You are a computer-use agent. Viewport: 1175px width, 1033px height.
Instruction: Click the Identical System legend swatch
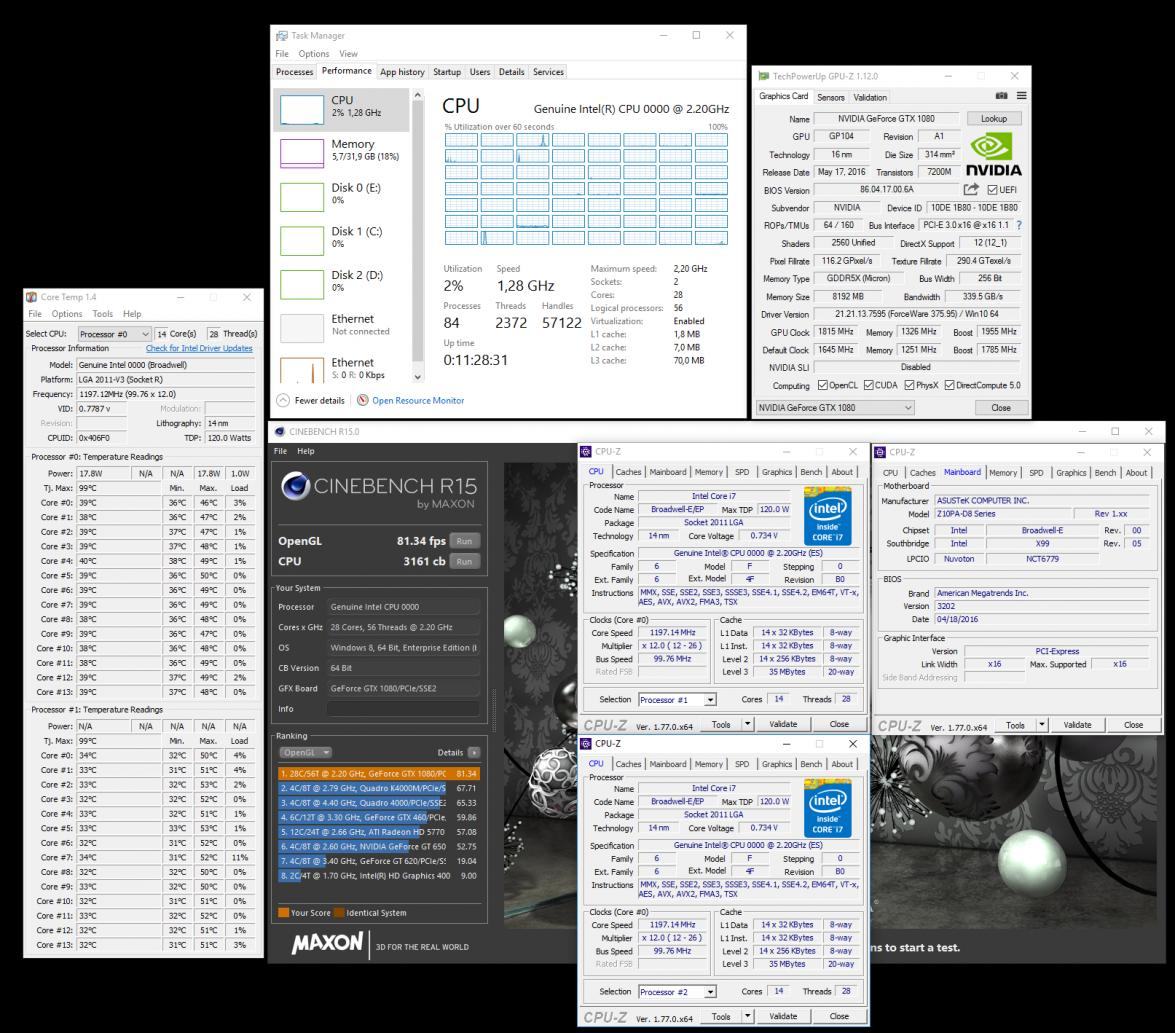339,912
